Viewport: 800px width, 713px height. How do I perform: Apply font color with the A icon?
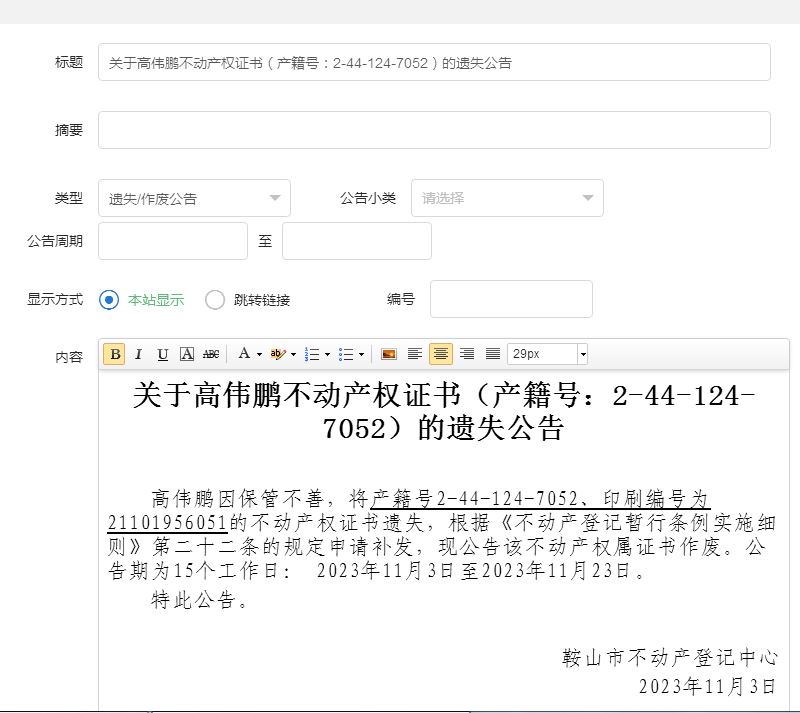pyautogui.click(x=244, y=354)
